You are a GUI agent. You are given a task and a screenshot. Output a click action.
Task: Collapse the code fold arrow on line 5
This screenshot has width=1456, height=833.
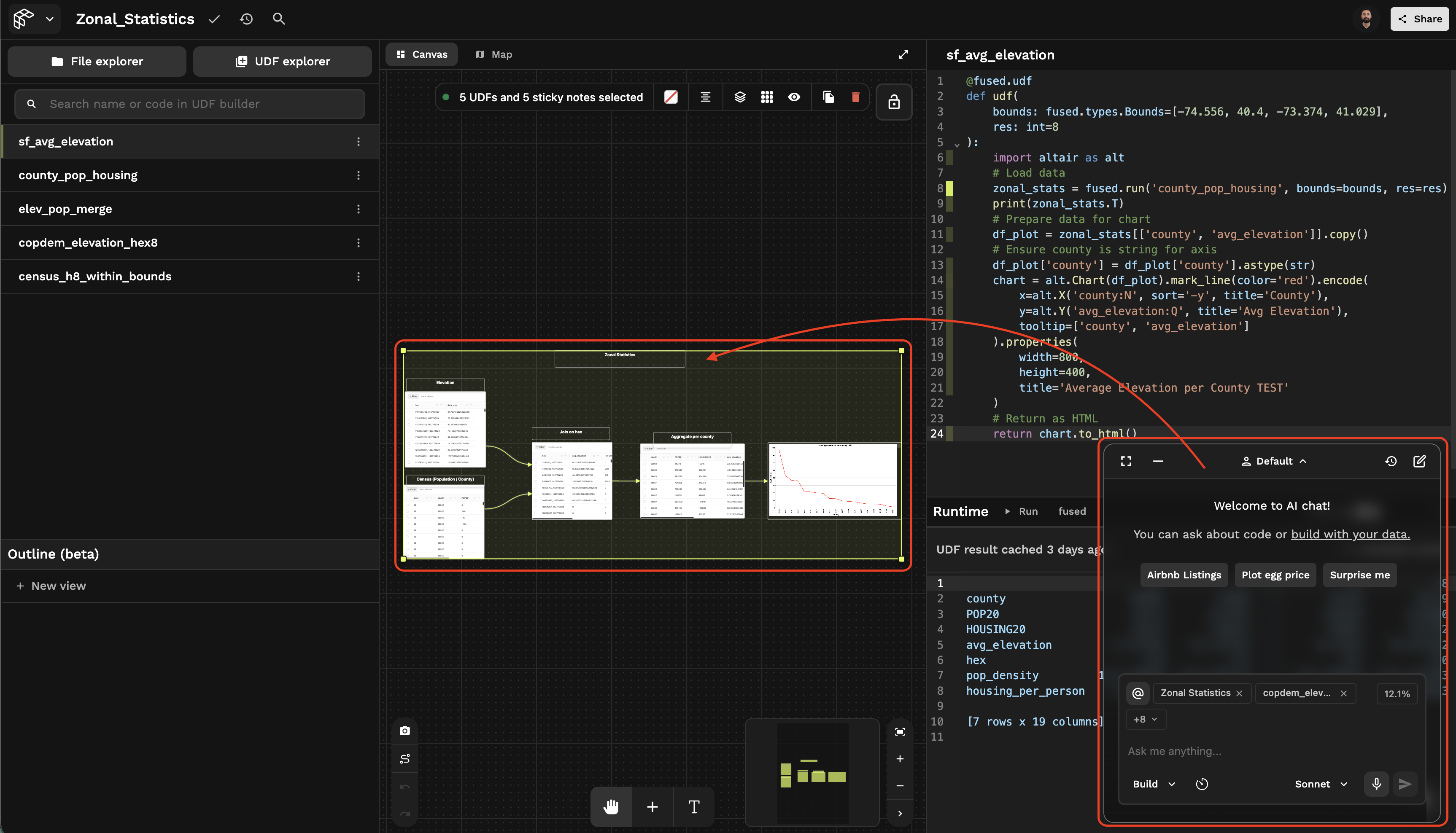[x=956, y=144]
